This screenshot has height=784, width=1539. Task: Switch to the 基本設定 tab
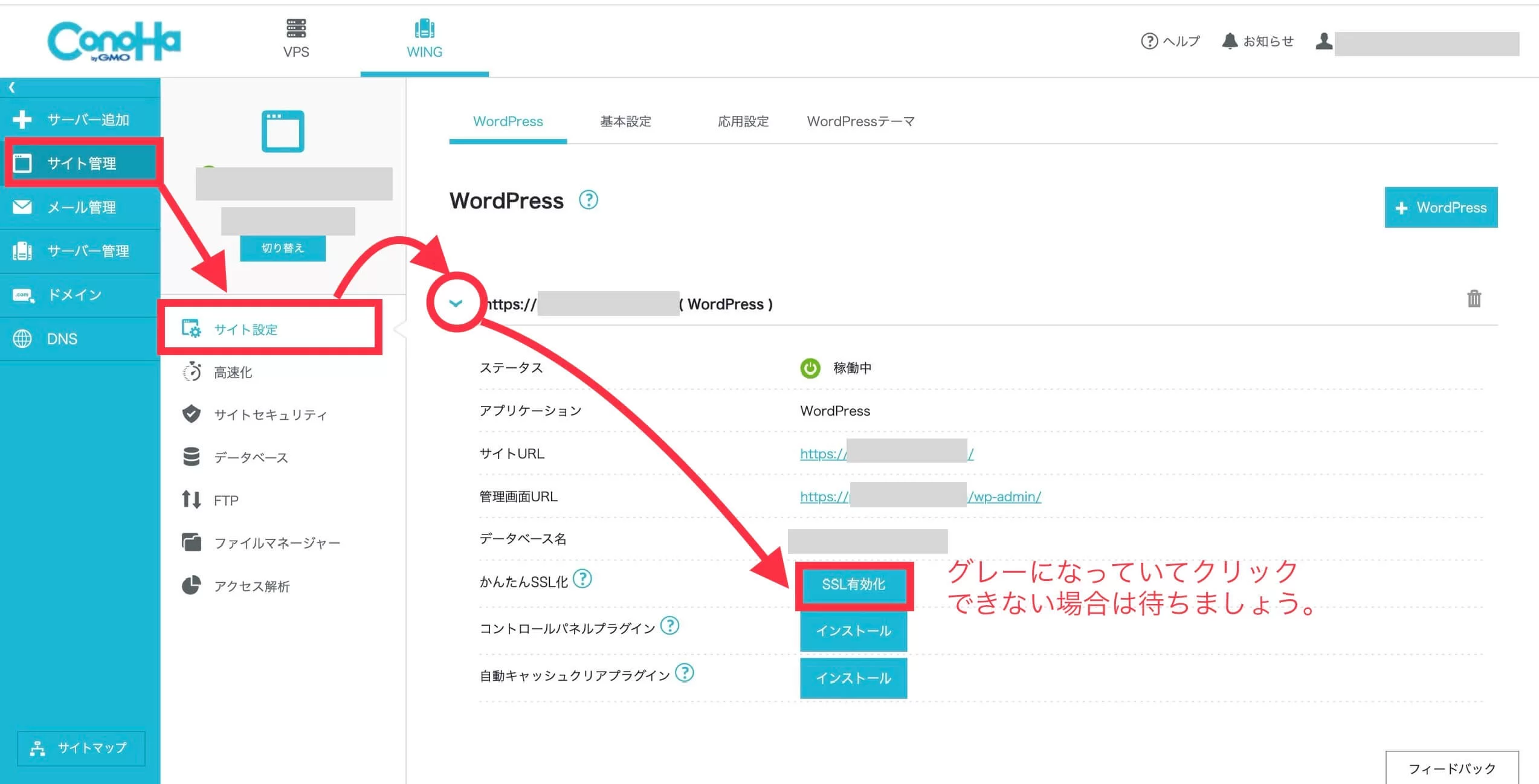pyautogui.click(x=625, y=121)
